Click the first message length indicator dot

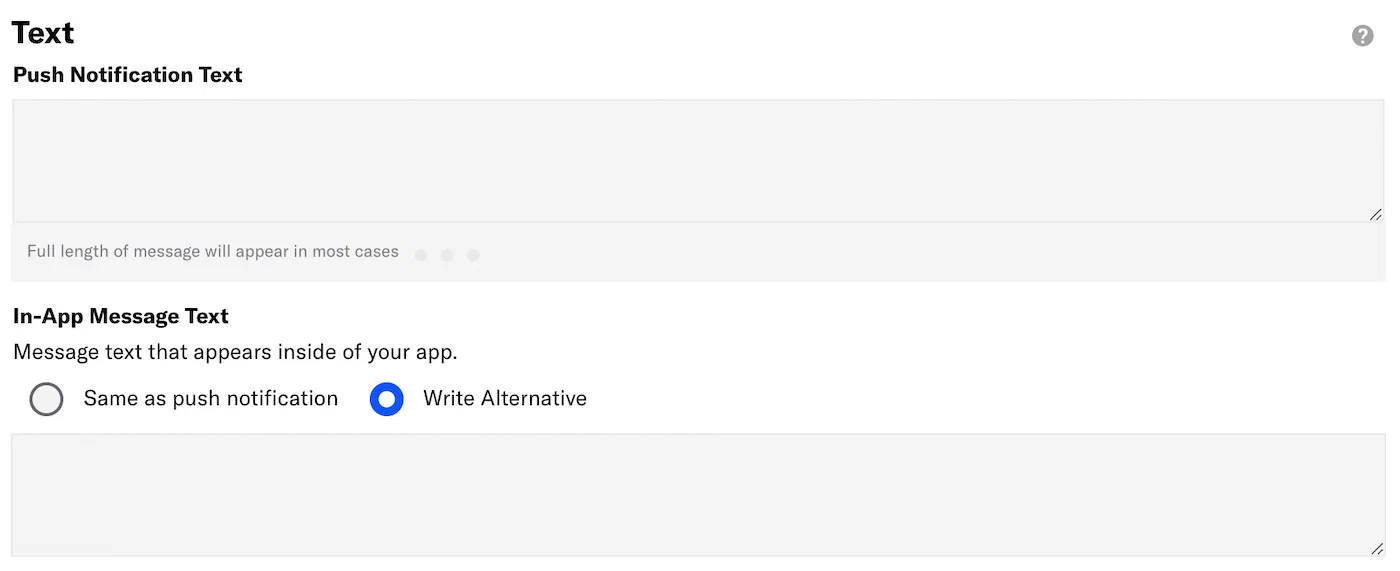421,255
